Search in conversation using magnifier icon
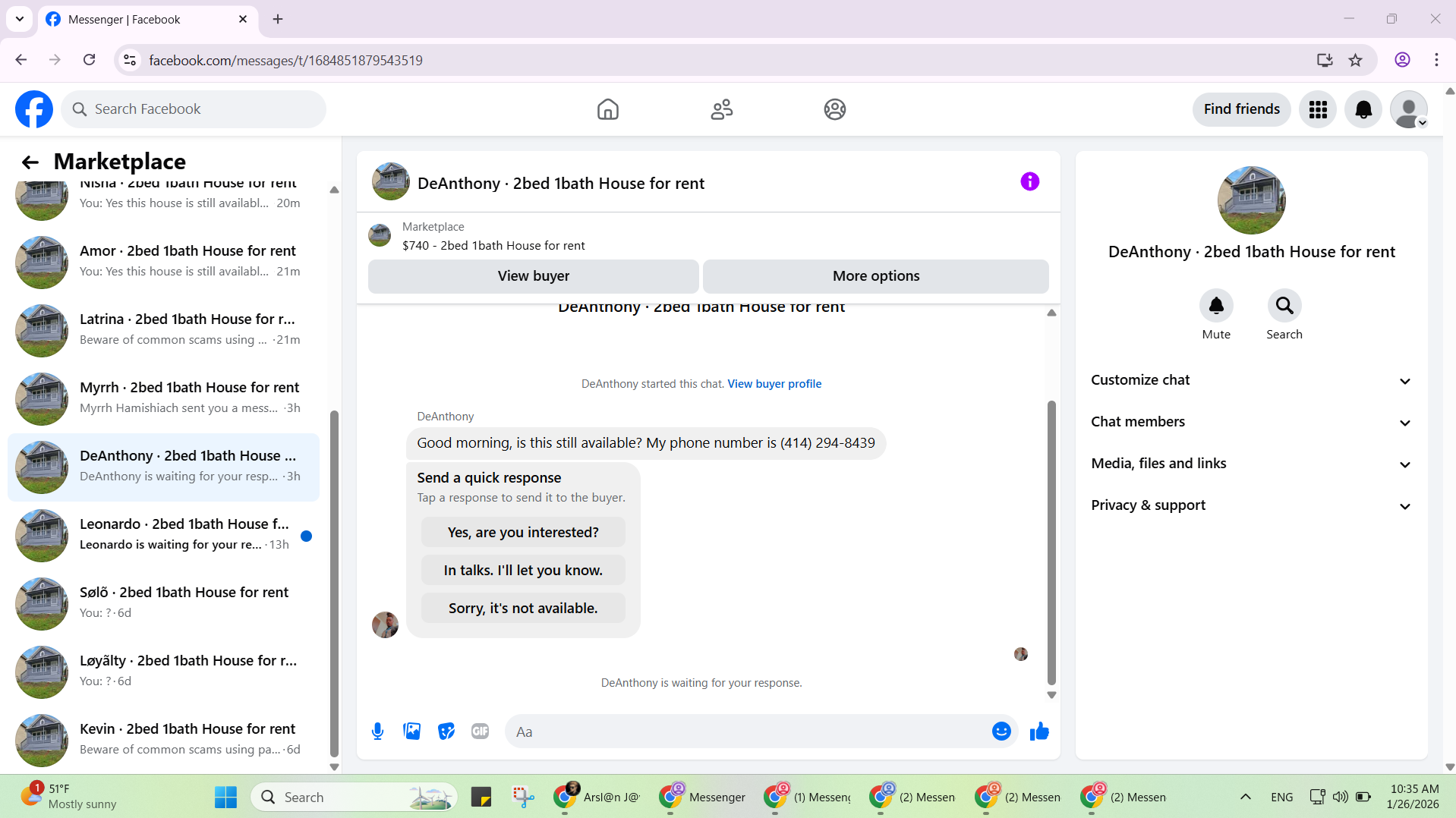1456x818 pixels. tap(1284, 306)
